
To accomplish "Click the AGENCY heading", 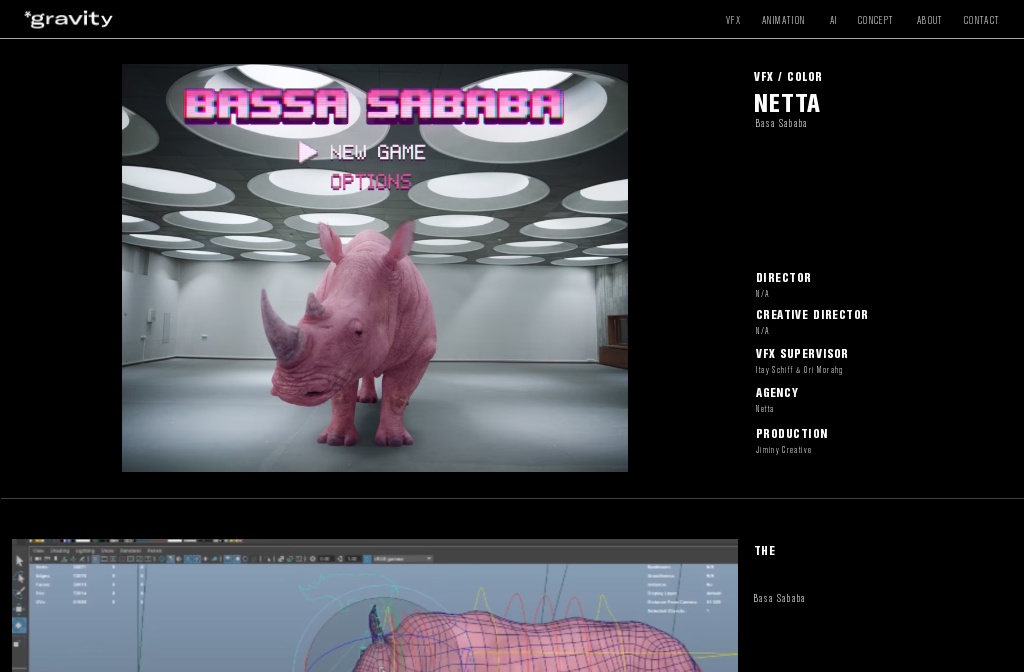I will coord(777,393).
